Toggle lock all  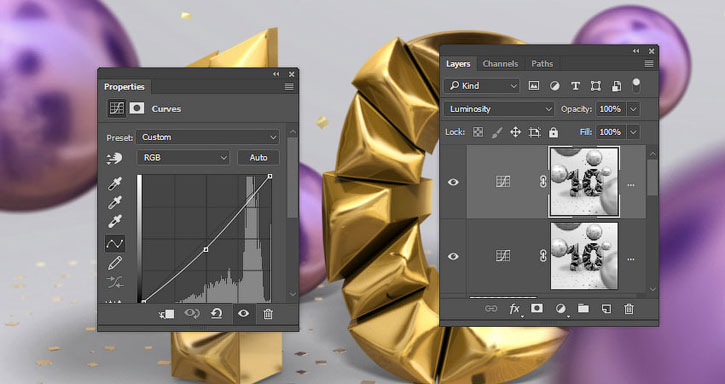tap(553, 133)
